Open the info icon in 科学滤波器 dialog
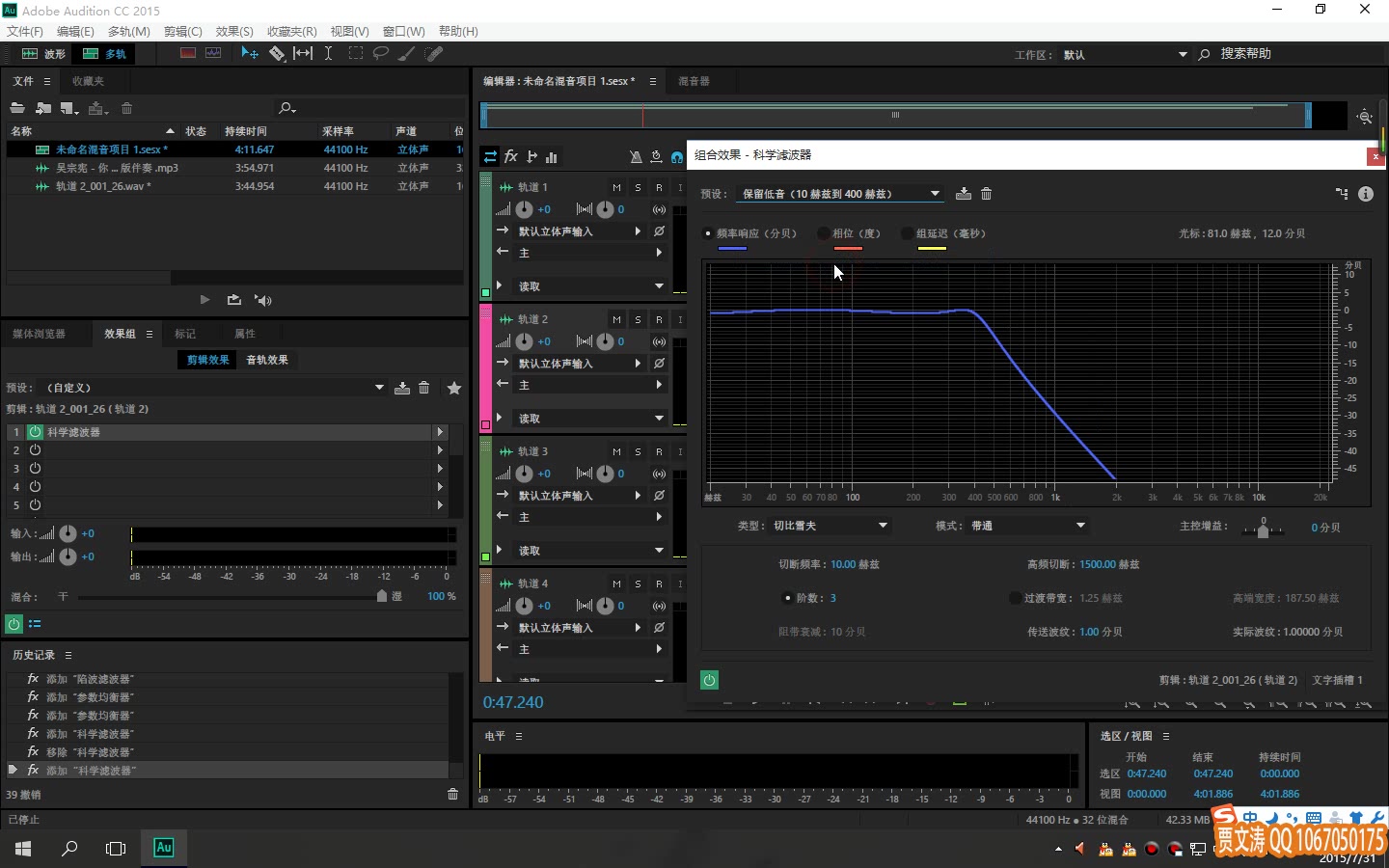Viewport: 1389px width, 868px height. click(1366, 194)
